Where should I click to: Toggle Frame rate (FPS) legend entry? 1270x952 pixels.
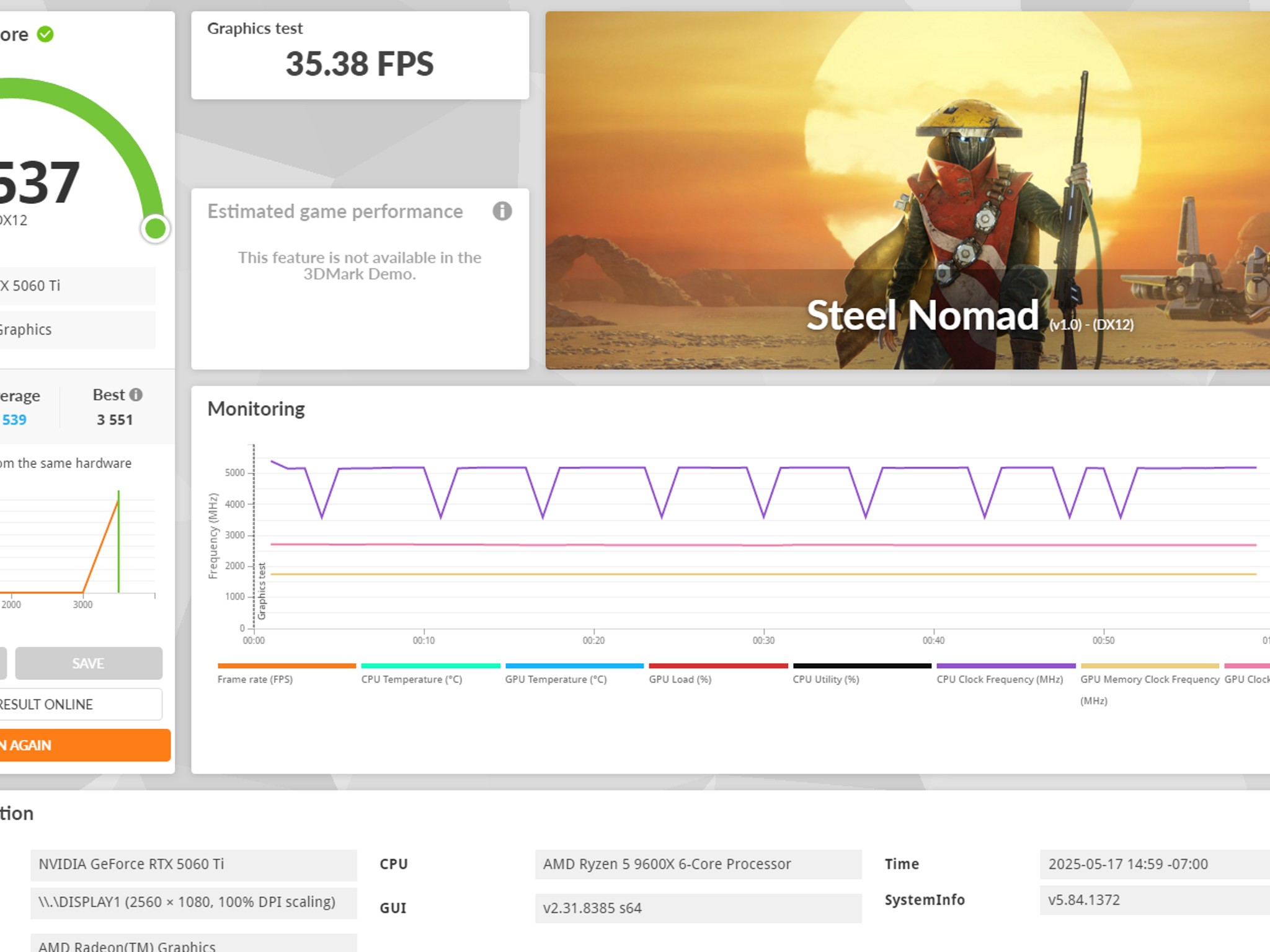point(255,679)
